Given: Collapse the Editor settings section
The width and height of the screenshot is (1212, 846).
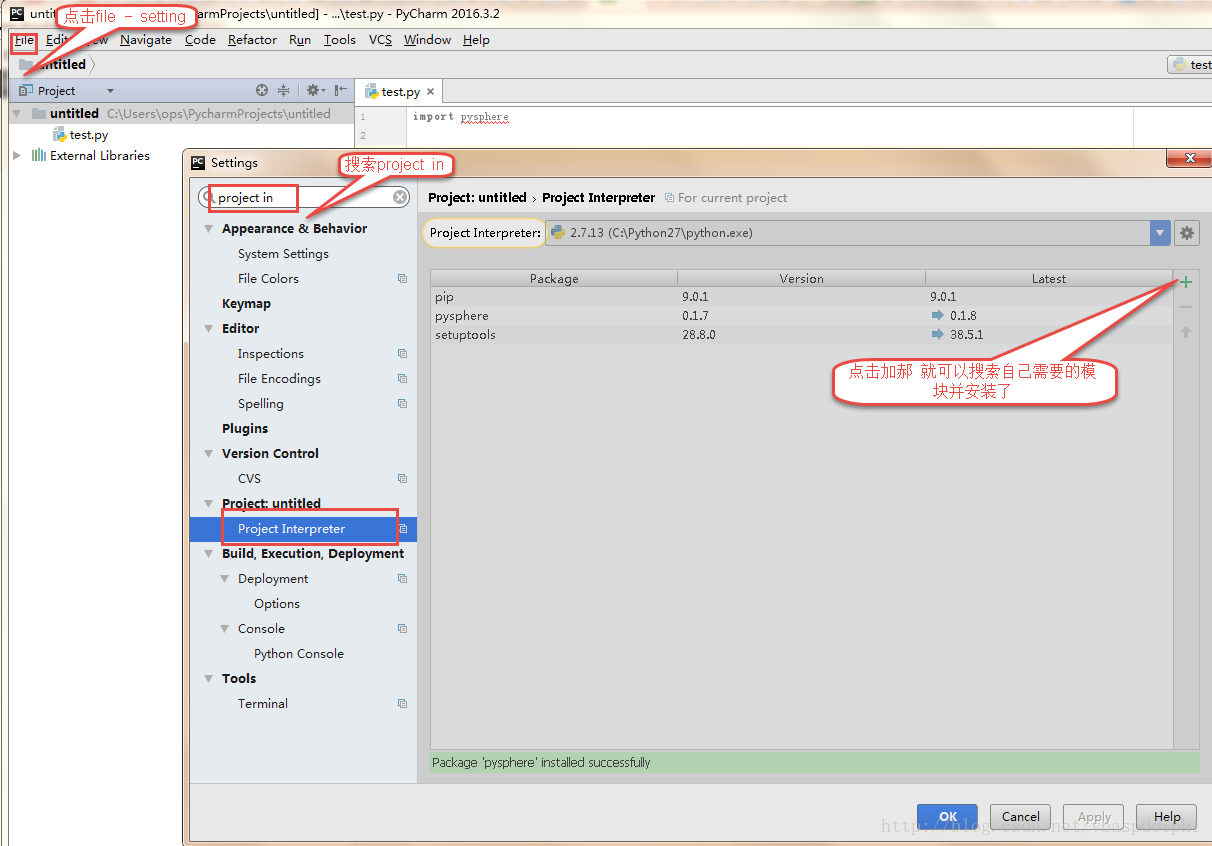Looking at the screenshot, I should [209, 329].
